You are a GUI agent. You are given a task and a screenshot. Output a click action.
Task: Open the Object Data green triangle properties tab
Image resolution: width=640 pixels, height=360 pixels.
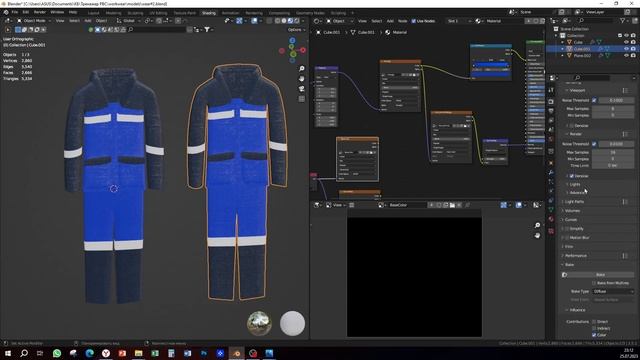point(551,209)
